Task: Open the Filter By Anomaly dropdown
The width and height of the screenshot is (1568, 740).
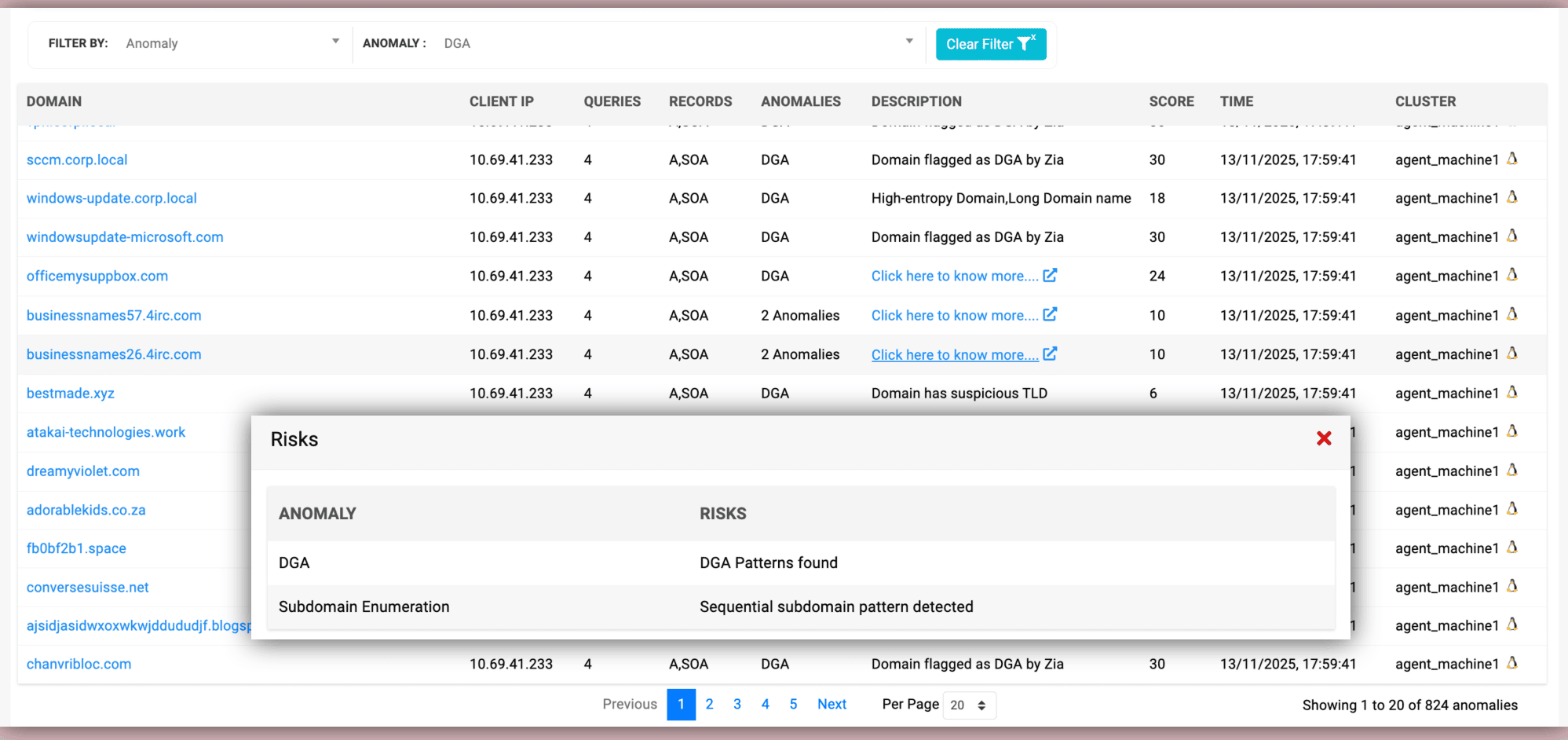Action: coord(232,43)
